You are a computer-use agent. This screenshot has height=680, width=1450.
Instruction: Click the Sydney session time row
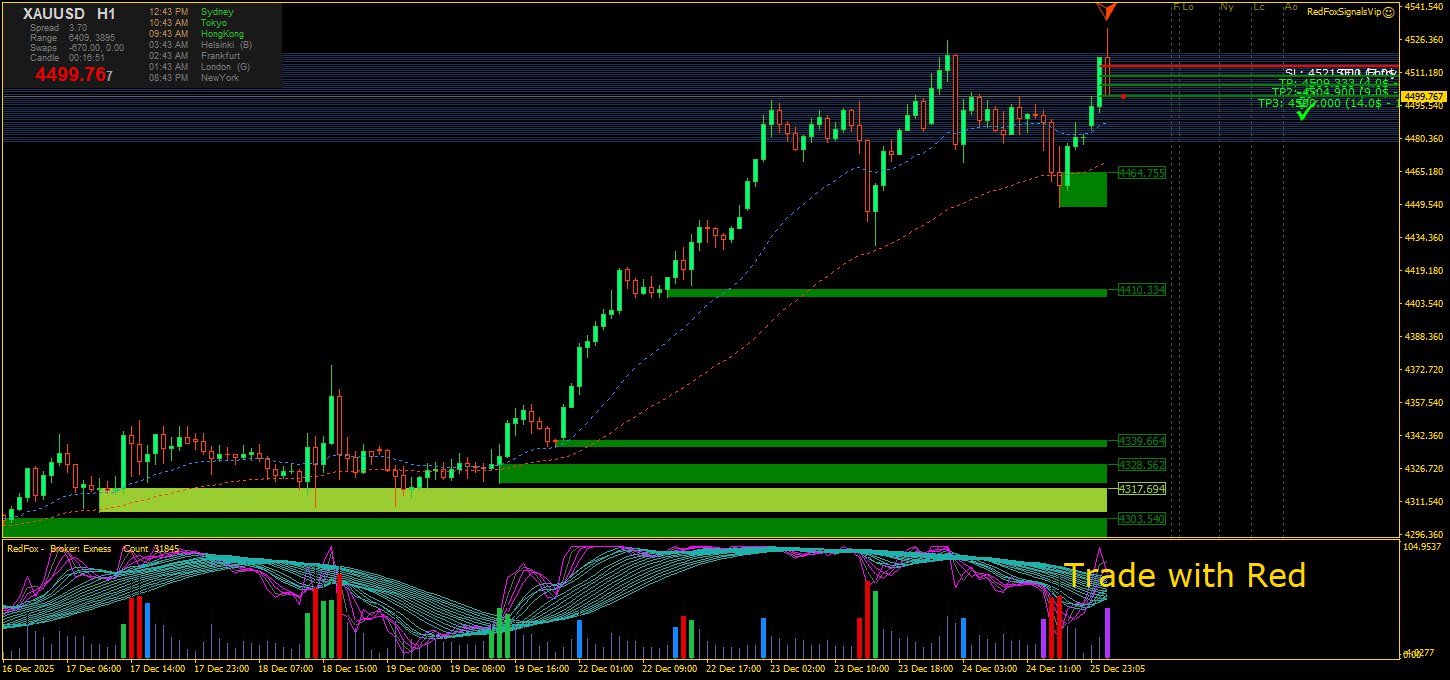point(190,12)
